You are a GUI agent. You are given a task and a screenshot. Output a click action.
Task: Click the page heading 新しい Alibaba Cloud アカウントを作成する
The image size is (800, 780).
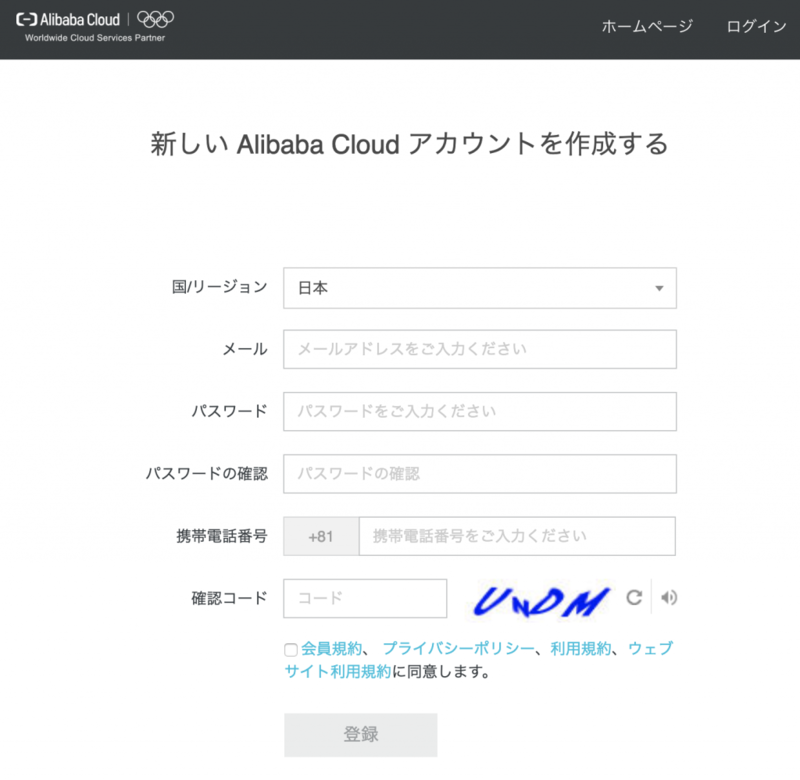(409, 144)
